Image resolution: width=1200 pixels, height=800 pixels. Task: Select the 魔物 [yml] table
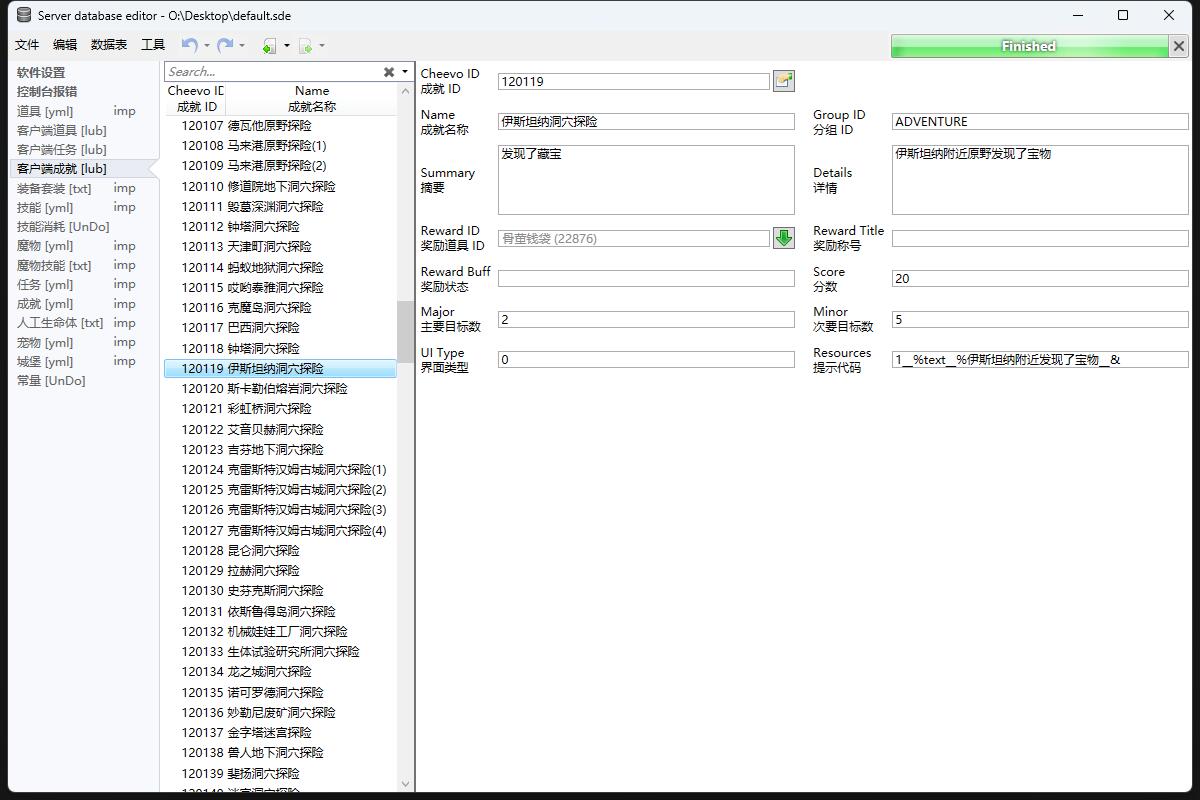coord(45,246)
